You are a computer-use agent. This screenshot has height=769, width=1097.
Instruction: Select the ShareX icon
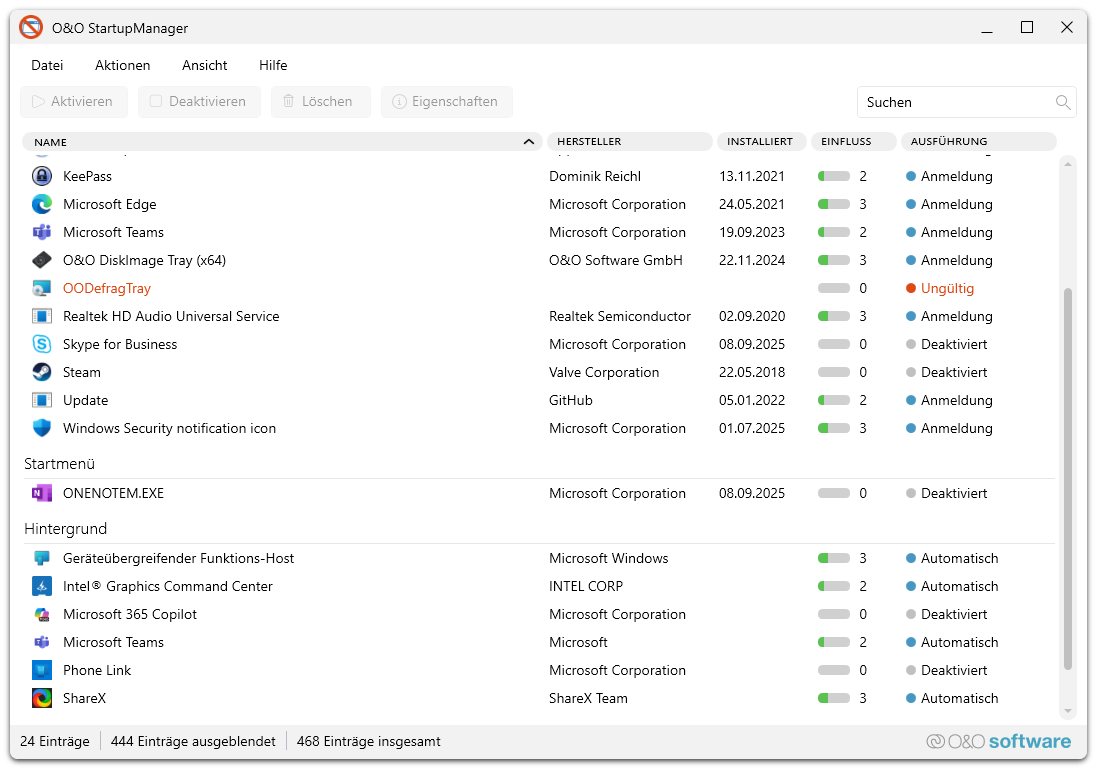[x=42, y=698]
